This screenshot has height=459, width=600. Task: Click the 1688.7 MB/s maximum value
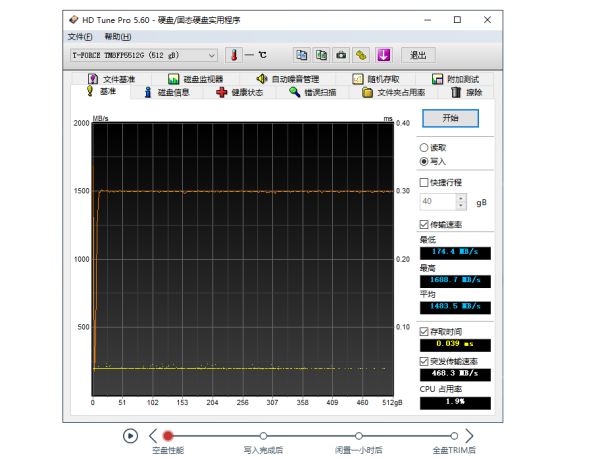coord(455,281)
